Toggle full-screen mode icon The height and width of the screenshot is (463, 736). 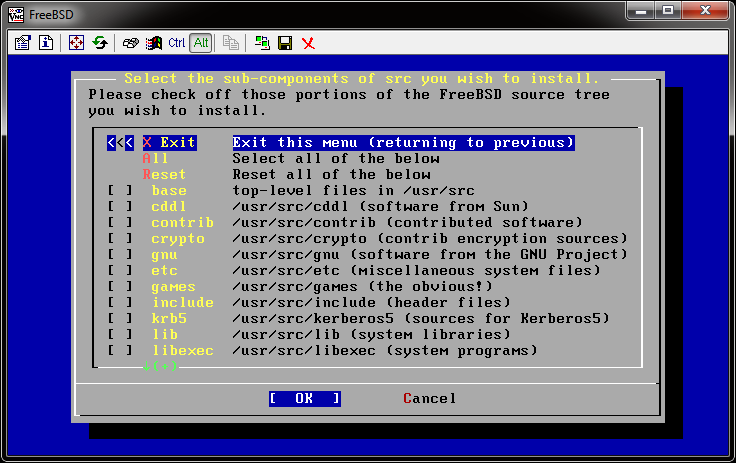[76, 43]
